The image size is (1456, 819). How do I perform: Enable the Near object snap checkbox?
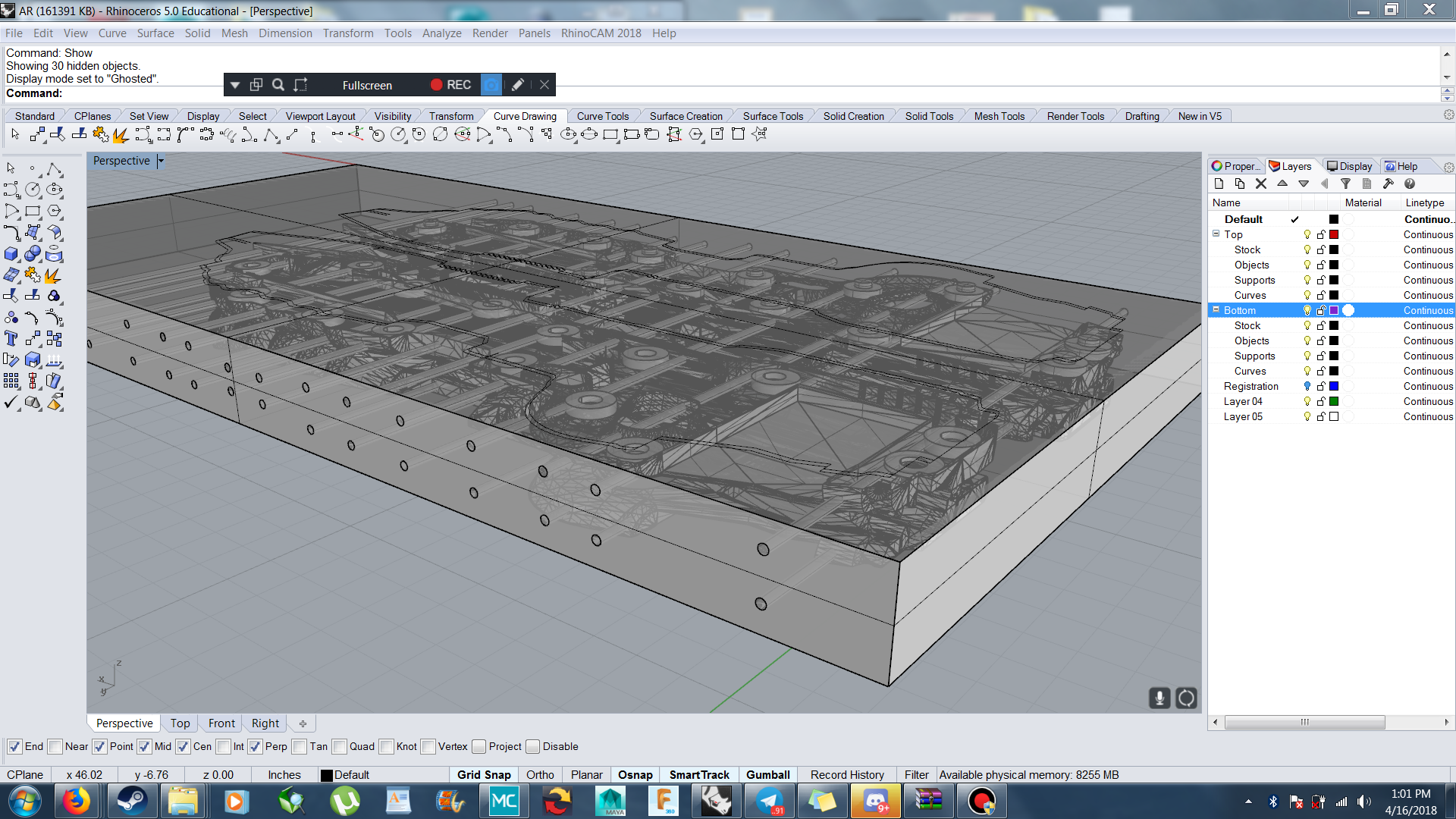point(55,747)
